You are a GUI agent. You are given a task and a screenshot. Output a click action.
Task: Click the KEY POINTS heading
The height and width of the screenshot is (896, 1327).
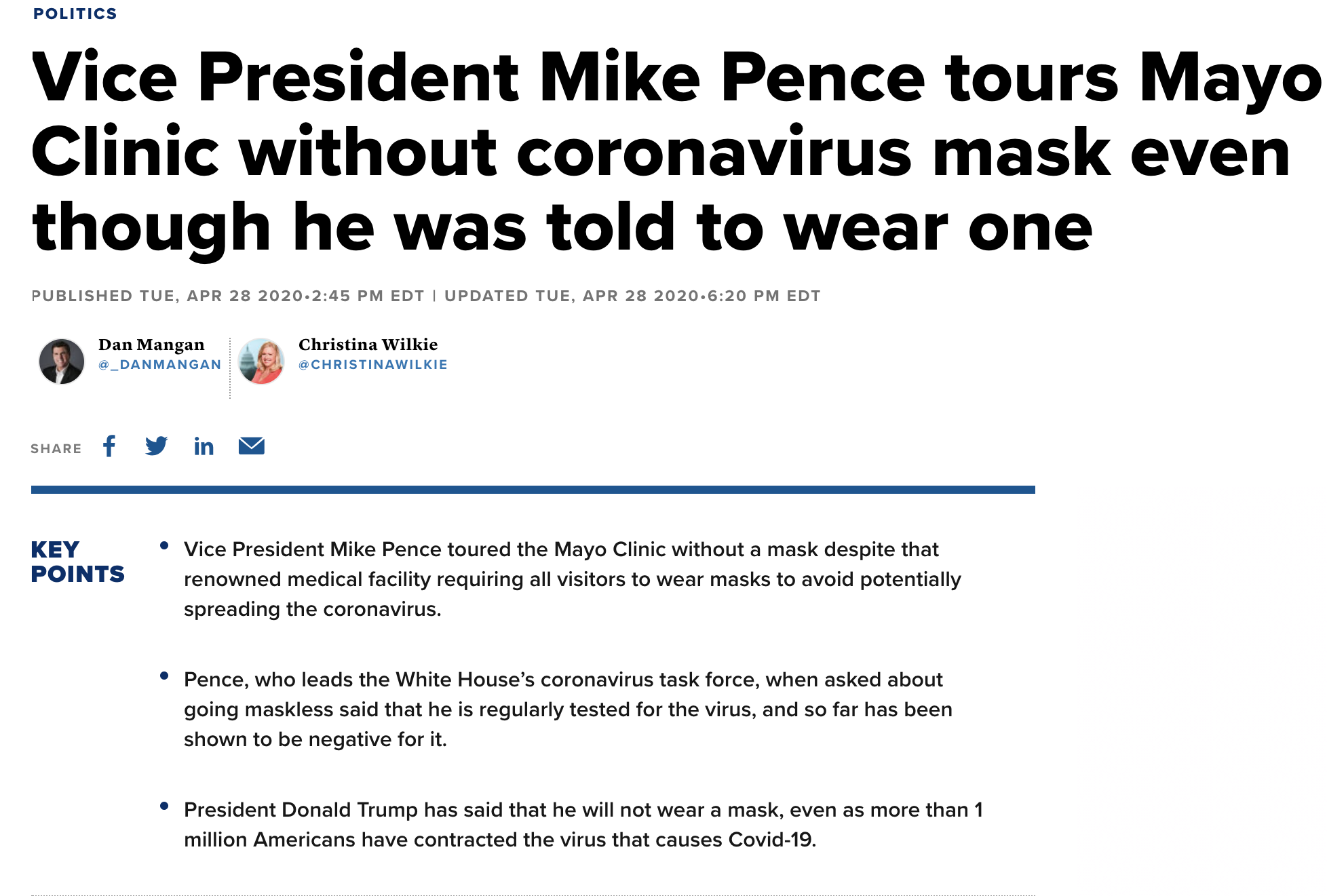click(x=77, y=562)
